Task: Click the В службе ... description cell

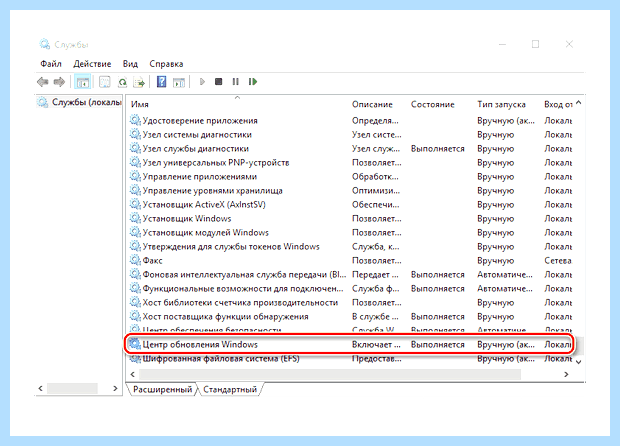Action: pos(375,316)
